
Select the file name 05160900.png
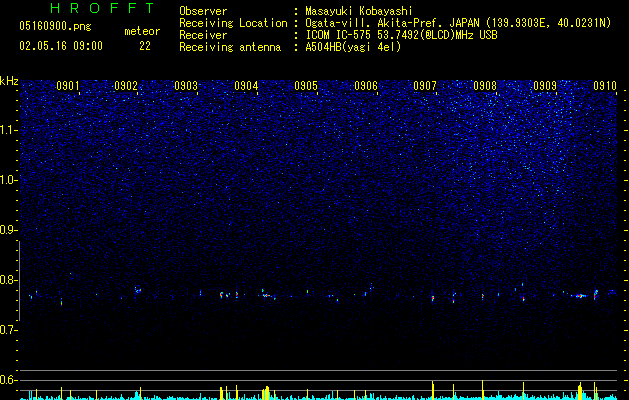click(x=55, y=26)
